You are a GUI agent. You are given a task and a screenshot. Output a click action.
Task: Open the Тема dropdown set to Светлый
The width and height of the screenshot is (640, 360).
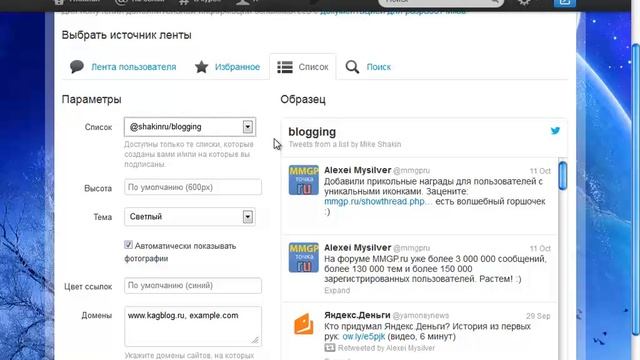click(x=190, y=217)
